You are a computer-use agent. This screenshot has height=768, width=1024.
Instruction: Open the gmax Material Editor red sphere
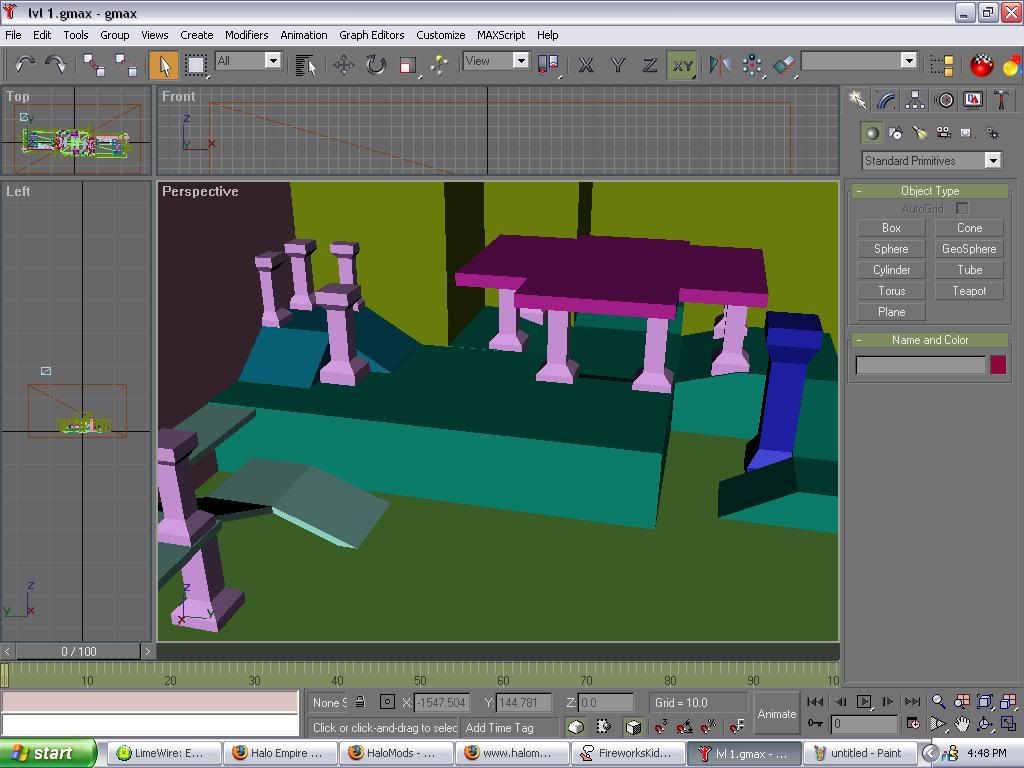coord(981,65)
